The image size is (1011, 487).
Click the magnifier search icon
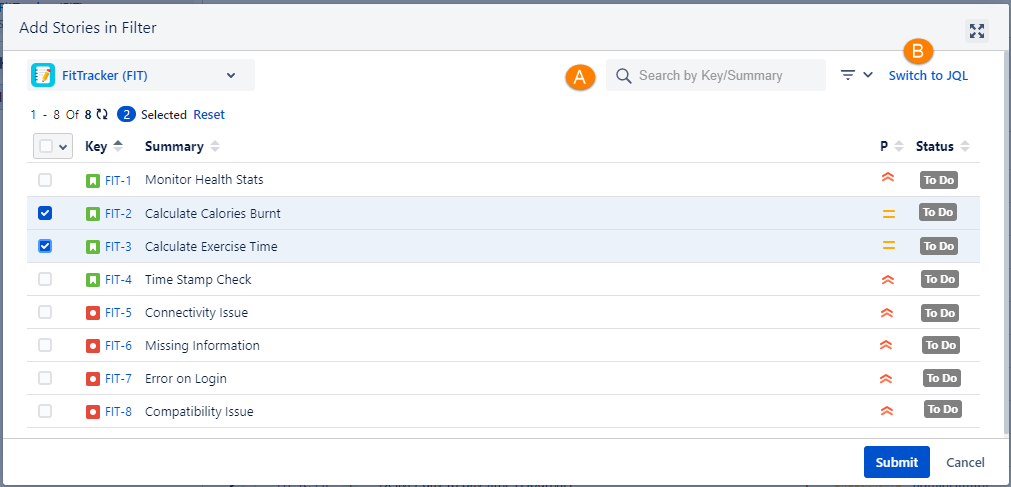(623, 75)
